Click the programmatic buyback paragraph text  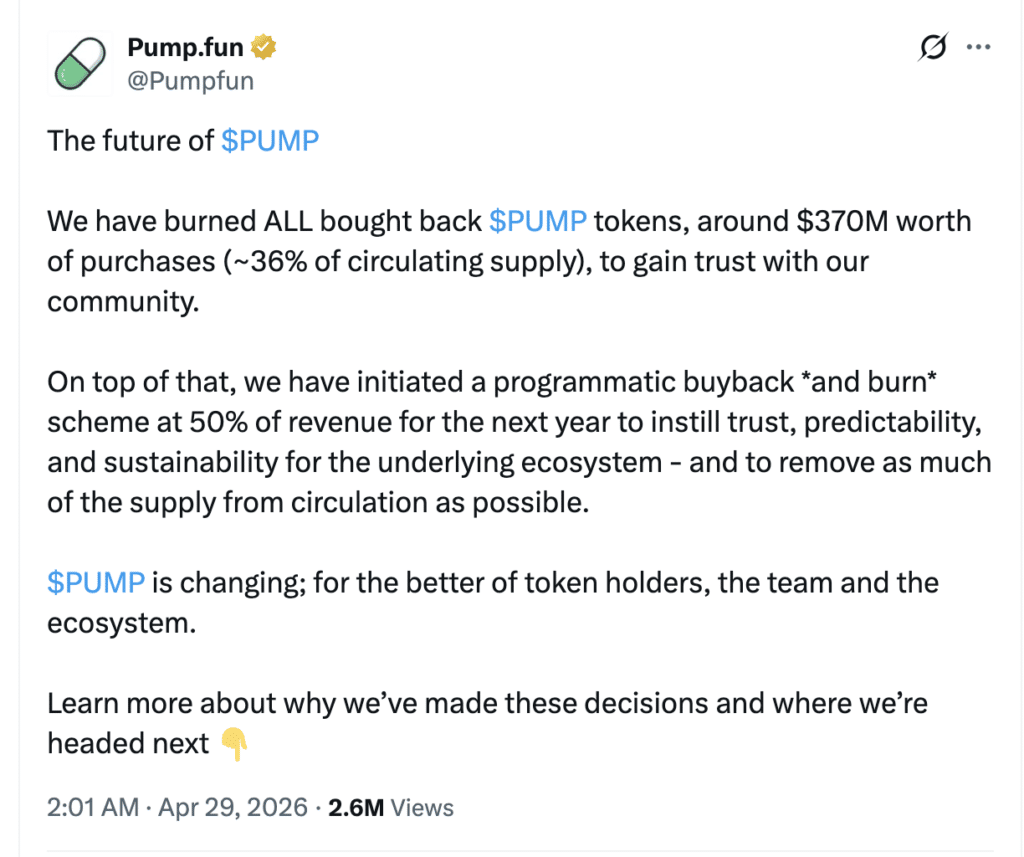tap(500, 442)
